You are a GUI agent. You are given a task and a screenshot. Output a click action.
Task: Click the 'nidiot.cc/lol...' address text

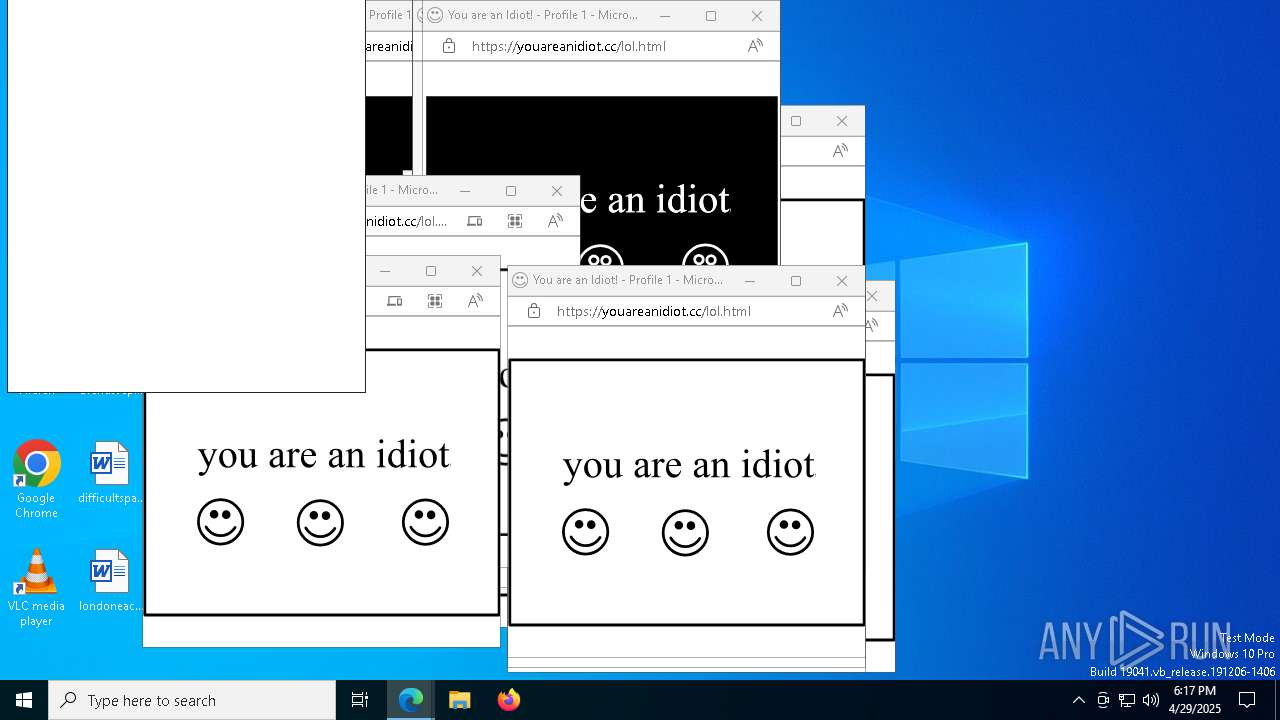pyautogui.click(x=407, y=221)
